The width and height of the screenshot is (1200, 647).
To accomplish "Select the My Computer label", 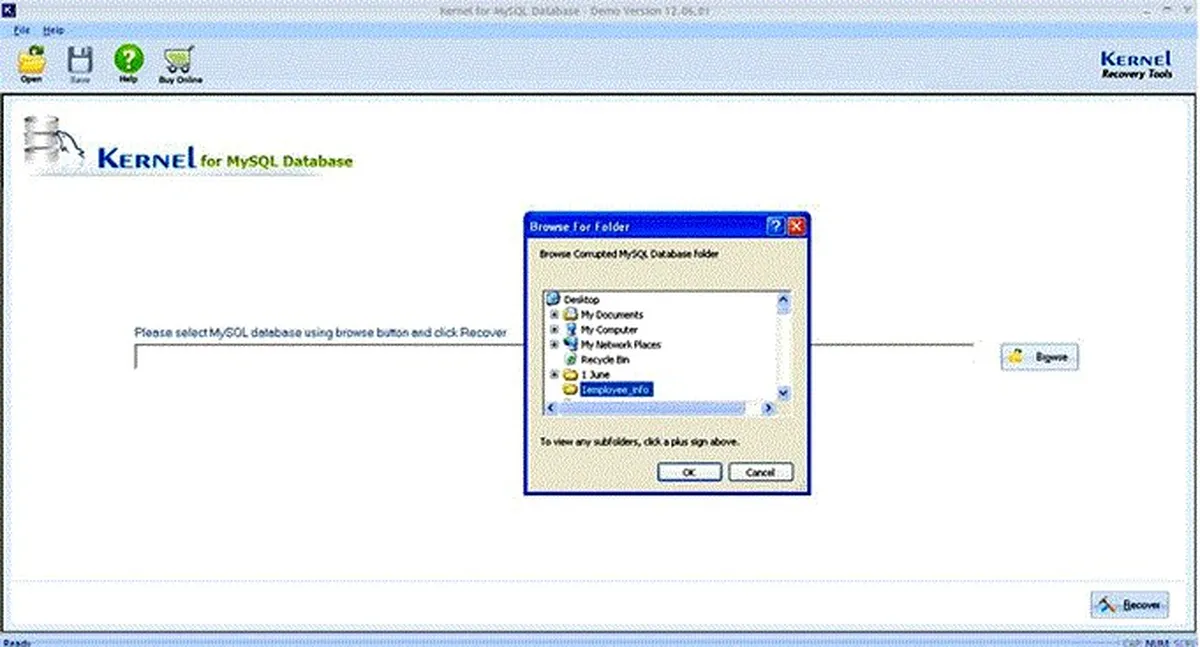I will [609, 329].
